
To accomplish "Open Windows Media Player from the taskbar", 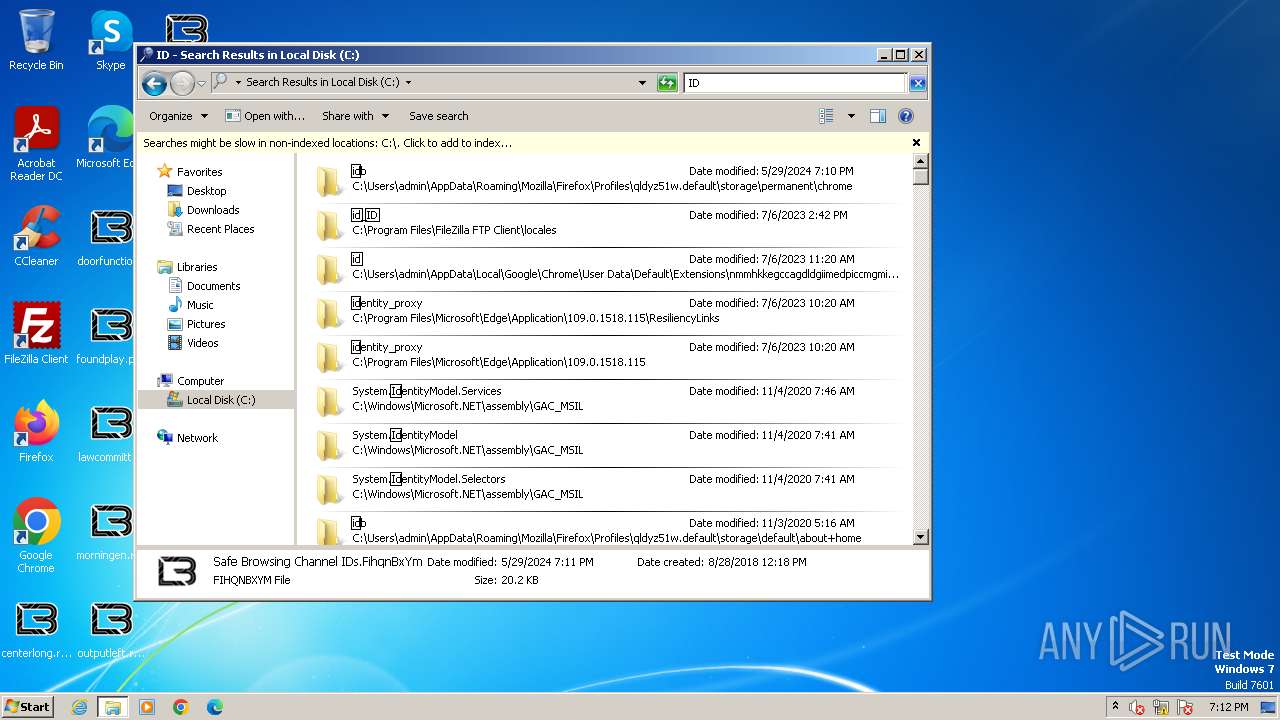I will pos(147,707).
